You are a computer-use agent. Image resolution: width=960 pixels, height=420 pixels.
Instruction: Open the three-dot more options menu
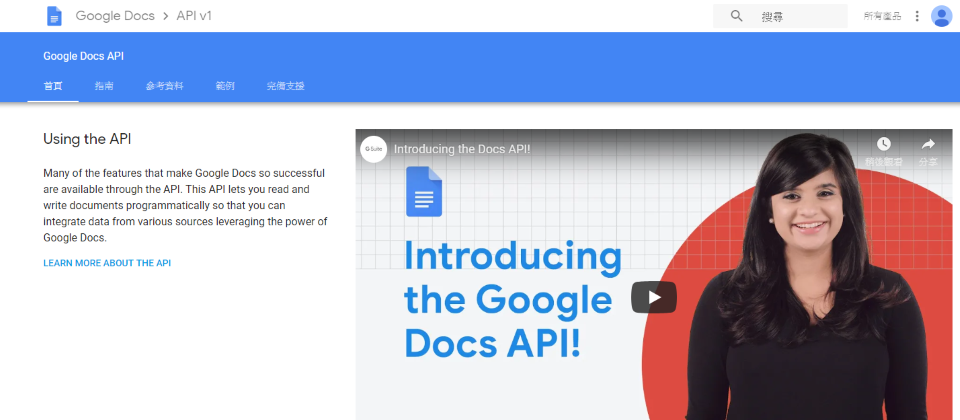click(x=917, y=17)
